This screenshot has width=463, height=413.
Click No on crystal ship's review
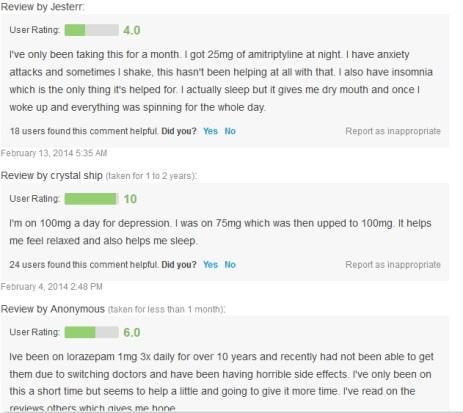[x=230, y=265]
